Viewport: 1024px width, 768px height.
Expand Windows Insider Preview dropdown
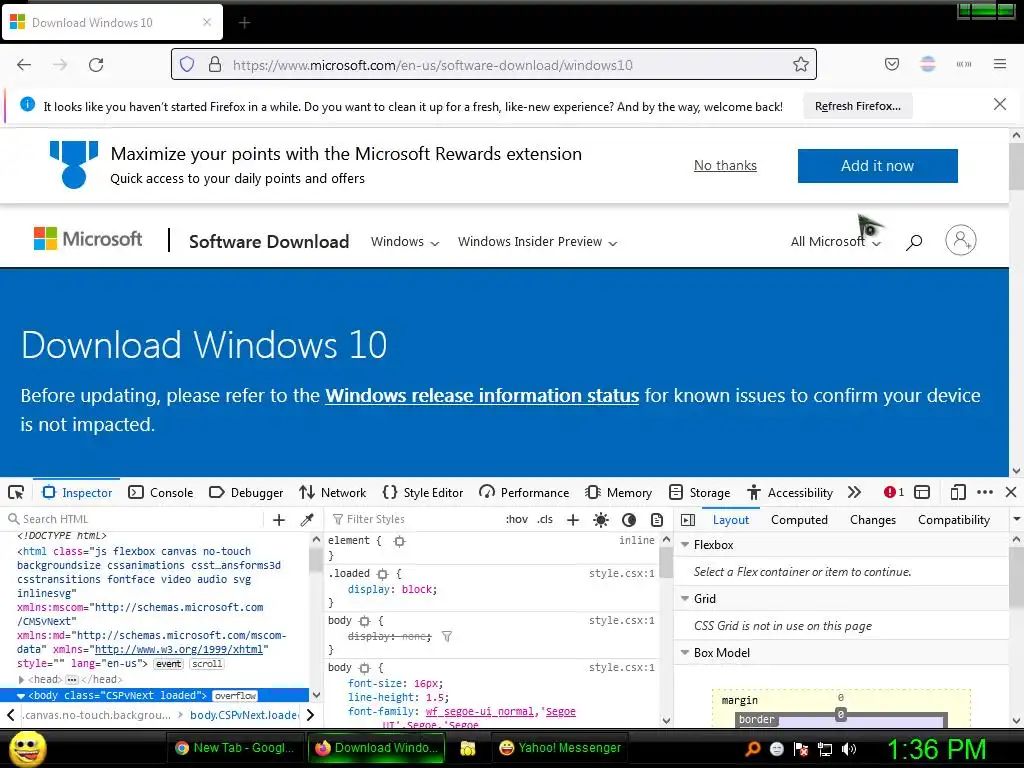coord(537,242)
